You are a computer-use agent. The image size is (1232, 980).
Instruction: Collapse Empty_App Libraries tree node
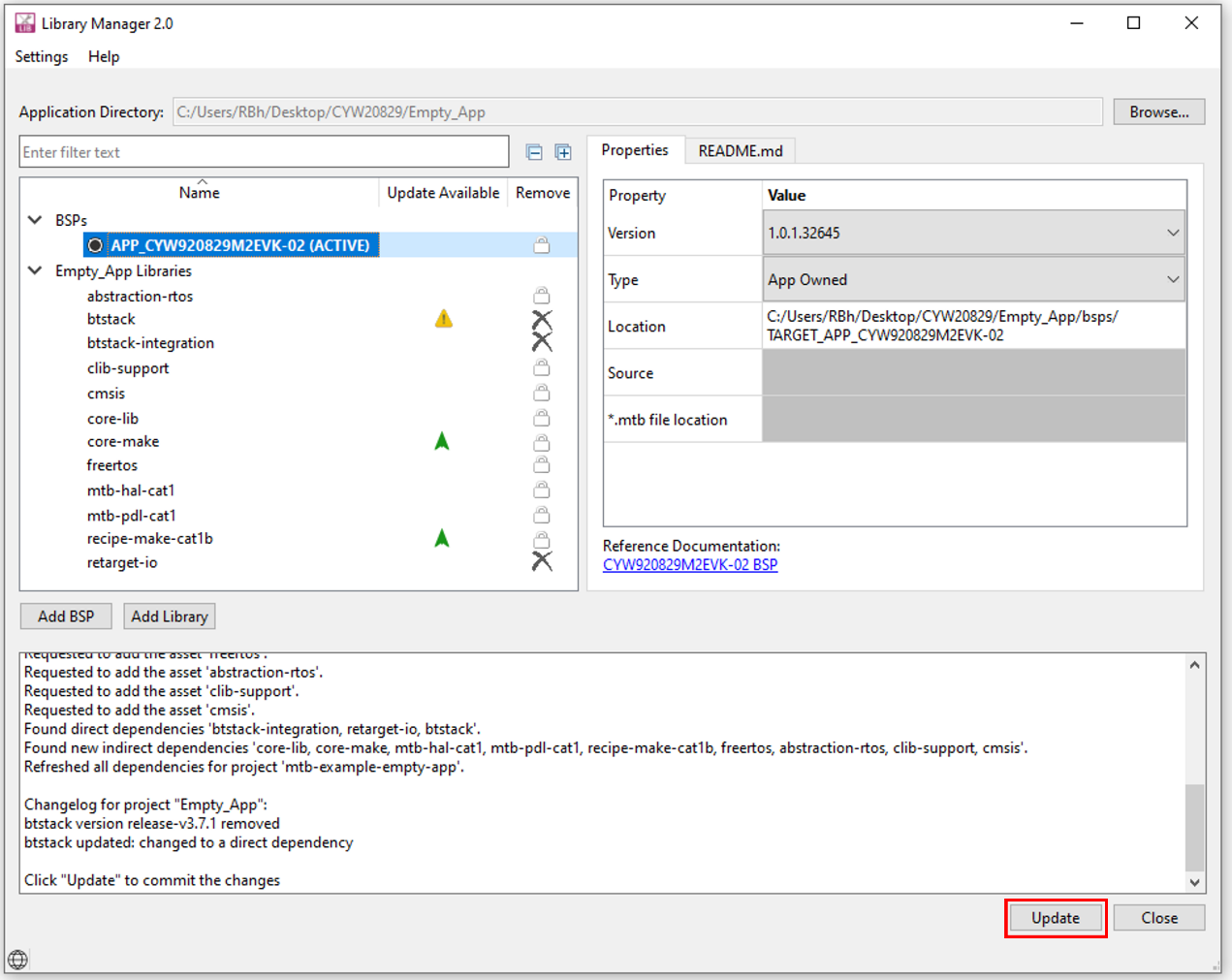pos(35,270)
